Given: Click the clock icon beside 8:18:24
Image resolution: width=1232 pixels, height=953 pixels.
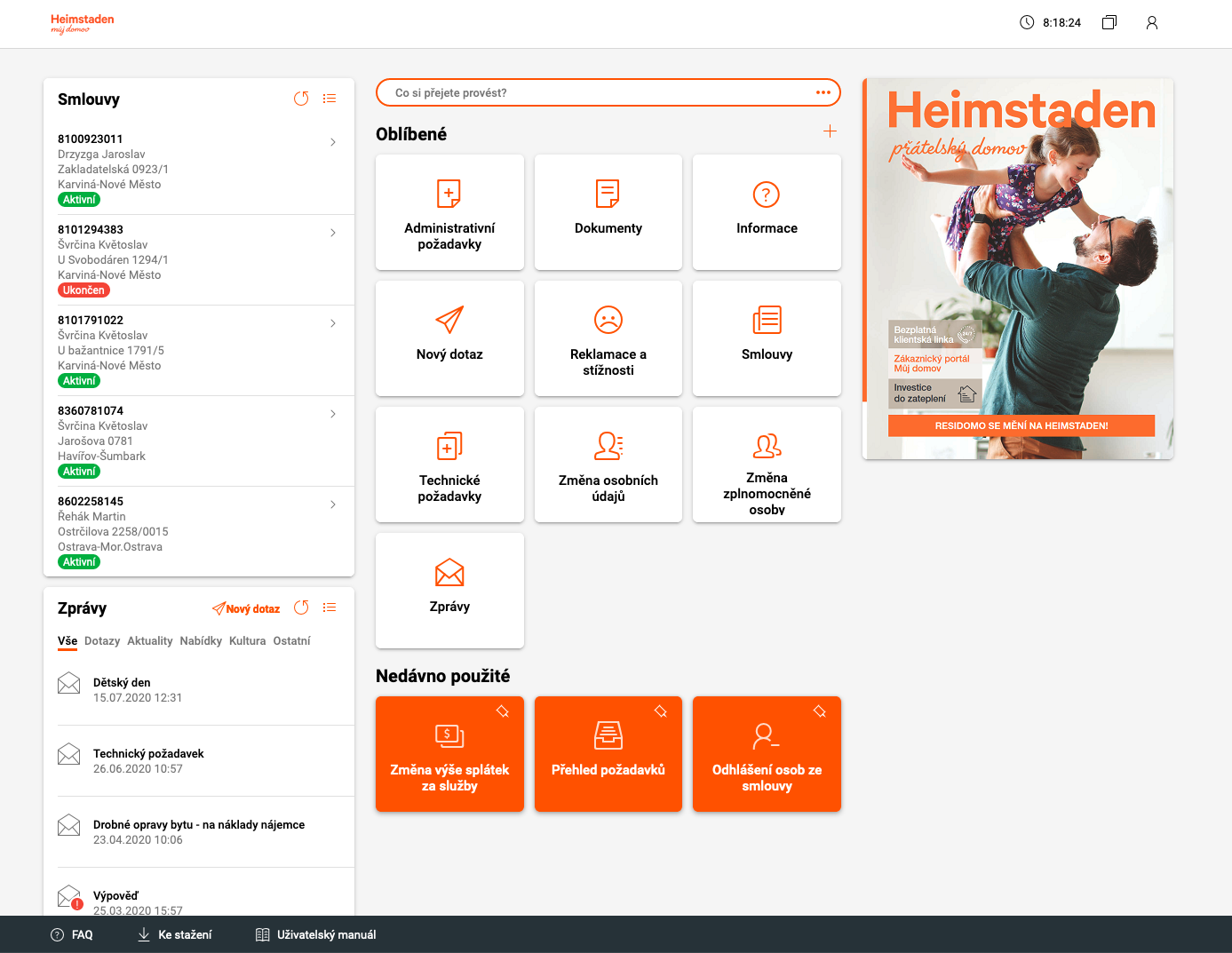Looking at the screenshot, I should pyautogui.click(x=1027, y=22).
